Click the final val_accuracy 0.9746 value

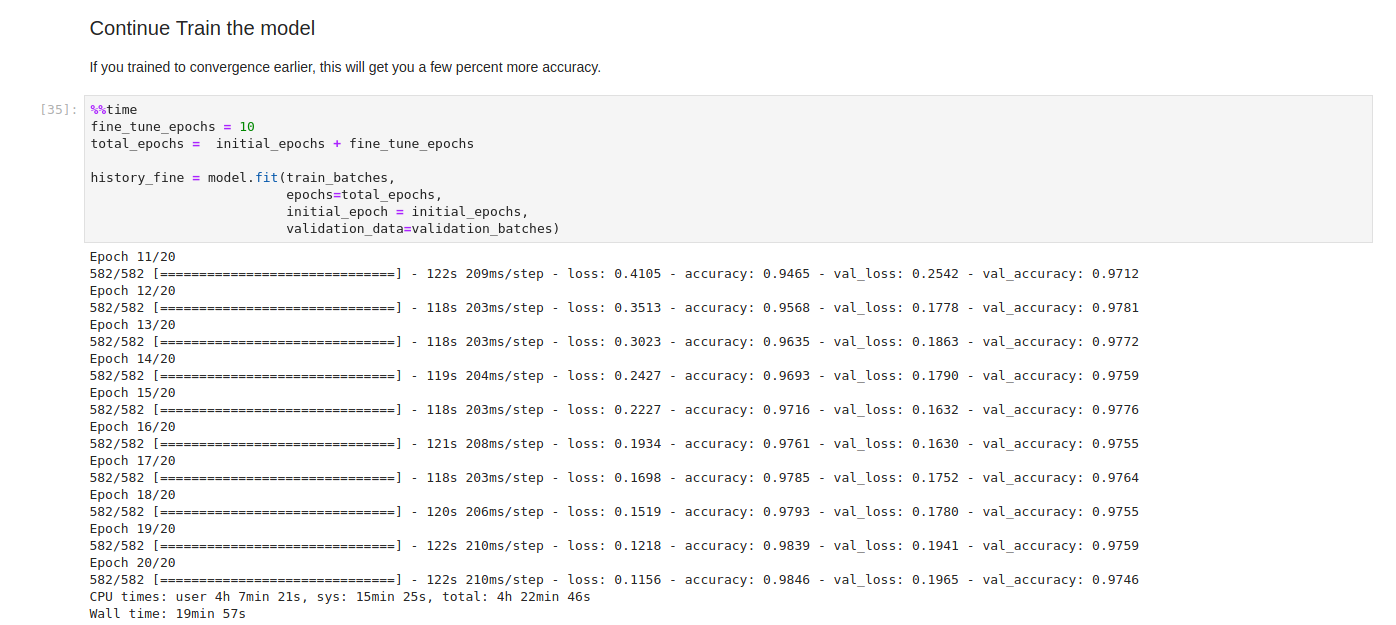point(1115,580)
